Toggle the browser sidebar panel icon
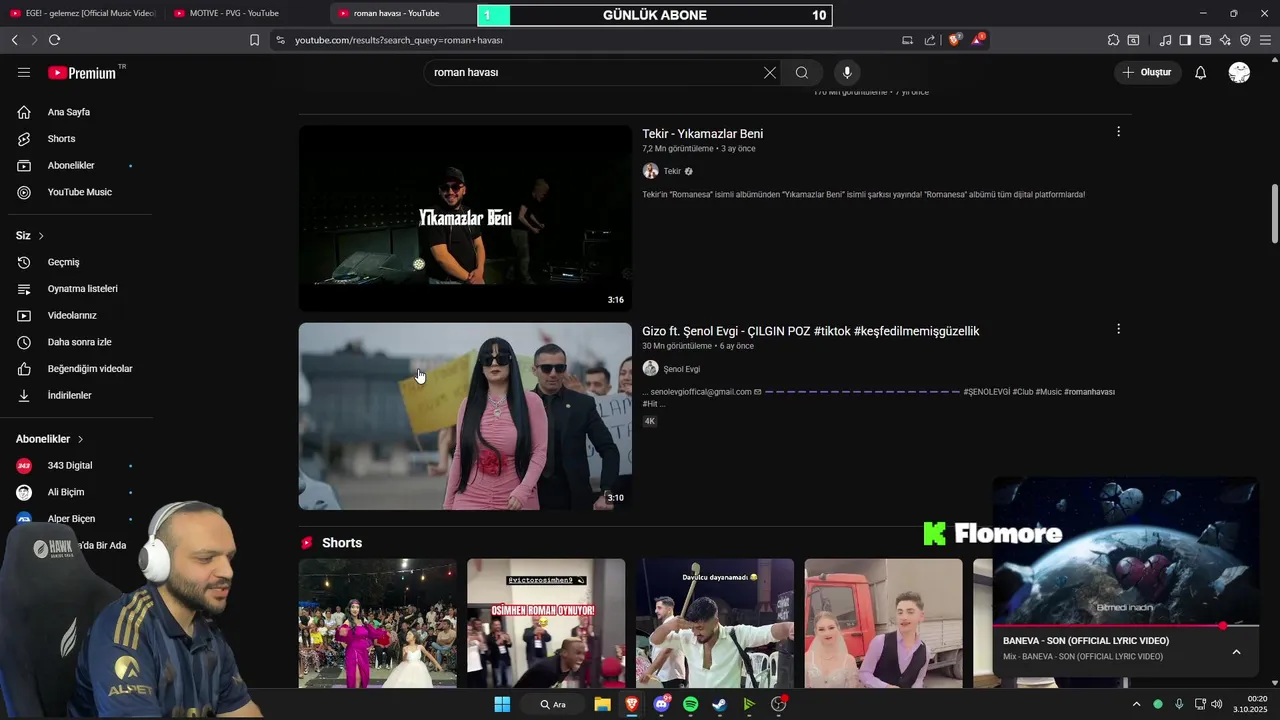Viewport: 1280px width, 720px height. coord(1185,40)
